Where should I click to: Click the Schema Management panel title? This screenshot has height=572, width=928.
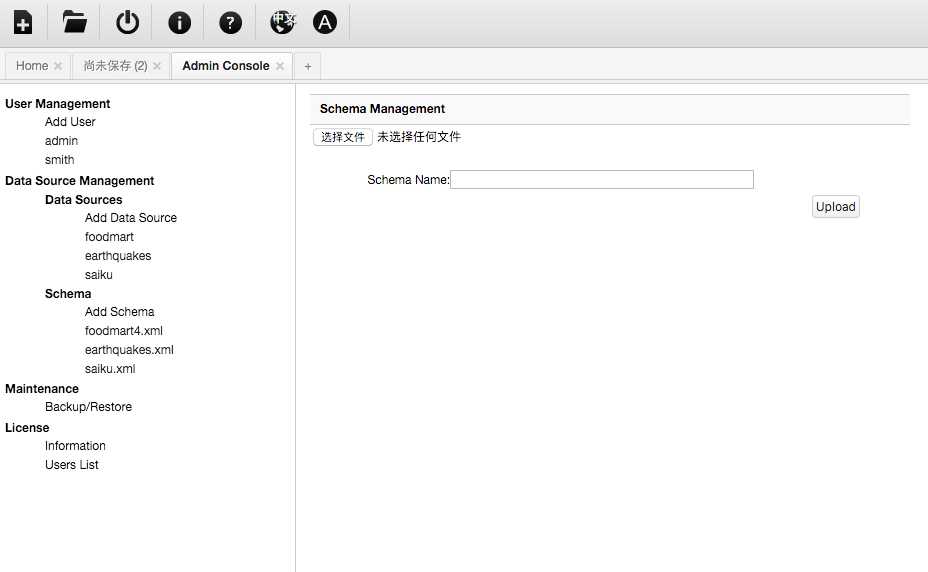coord(382,109)
